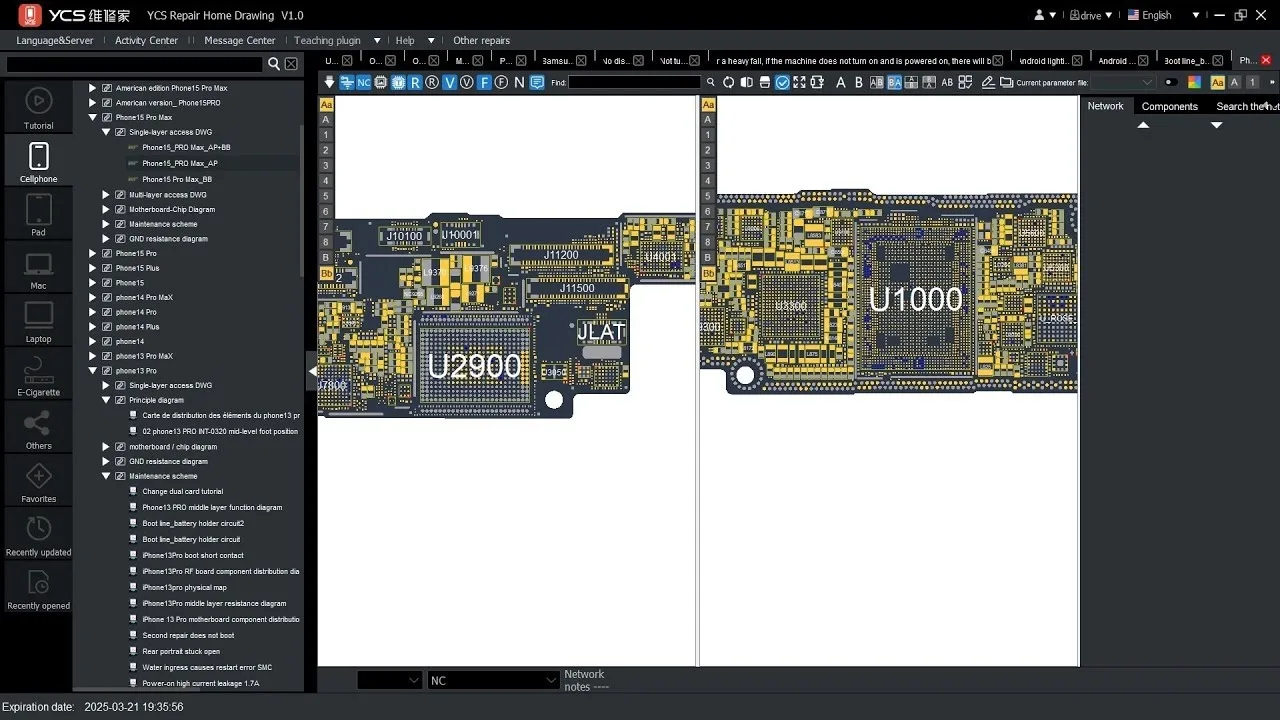Toggle checkbox for GND resistance diagram under Phone15
Image resolution: width=1280 pixels, height=720 pixels.
click(120, 239)
